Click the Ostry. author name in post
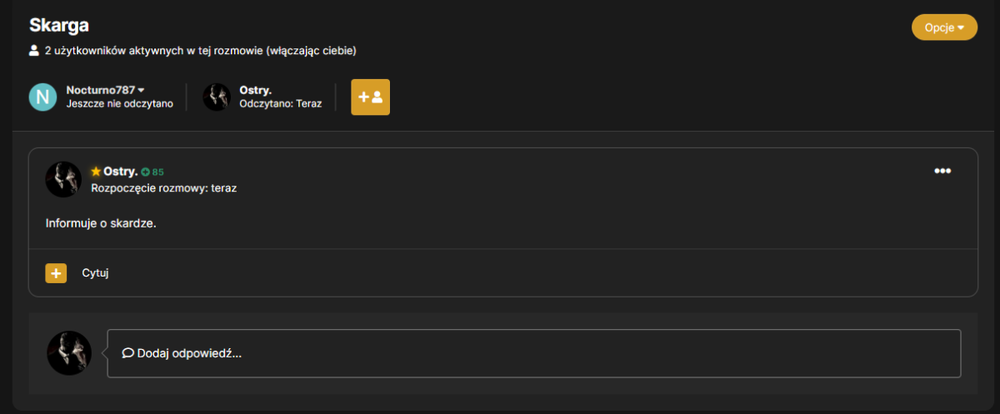The height and width of the screenshot is (414, 1000). click(121, 172)
